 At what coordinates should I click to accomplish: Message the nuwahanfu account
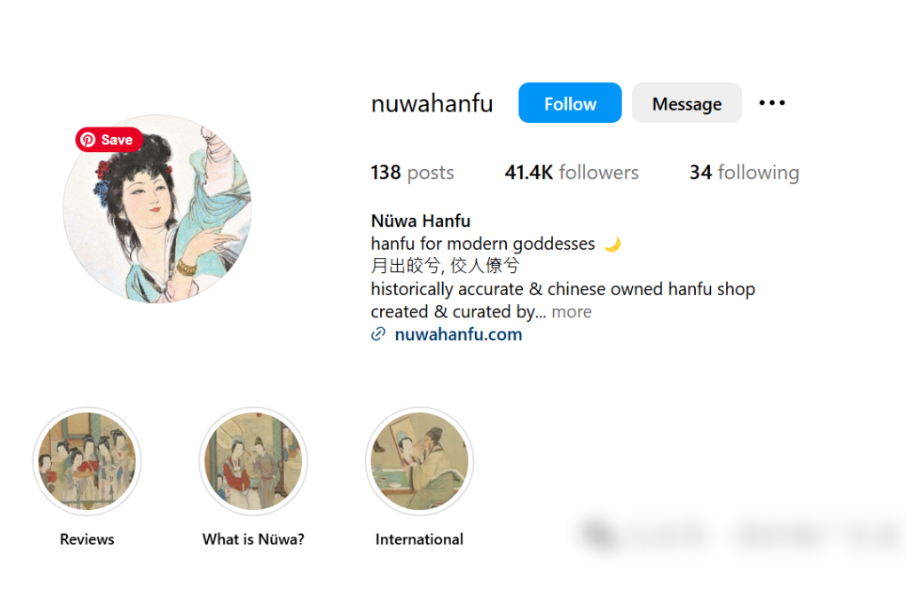(687, 103)
